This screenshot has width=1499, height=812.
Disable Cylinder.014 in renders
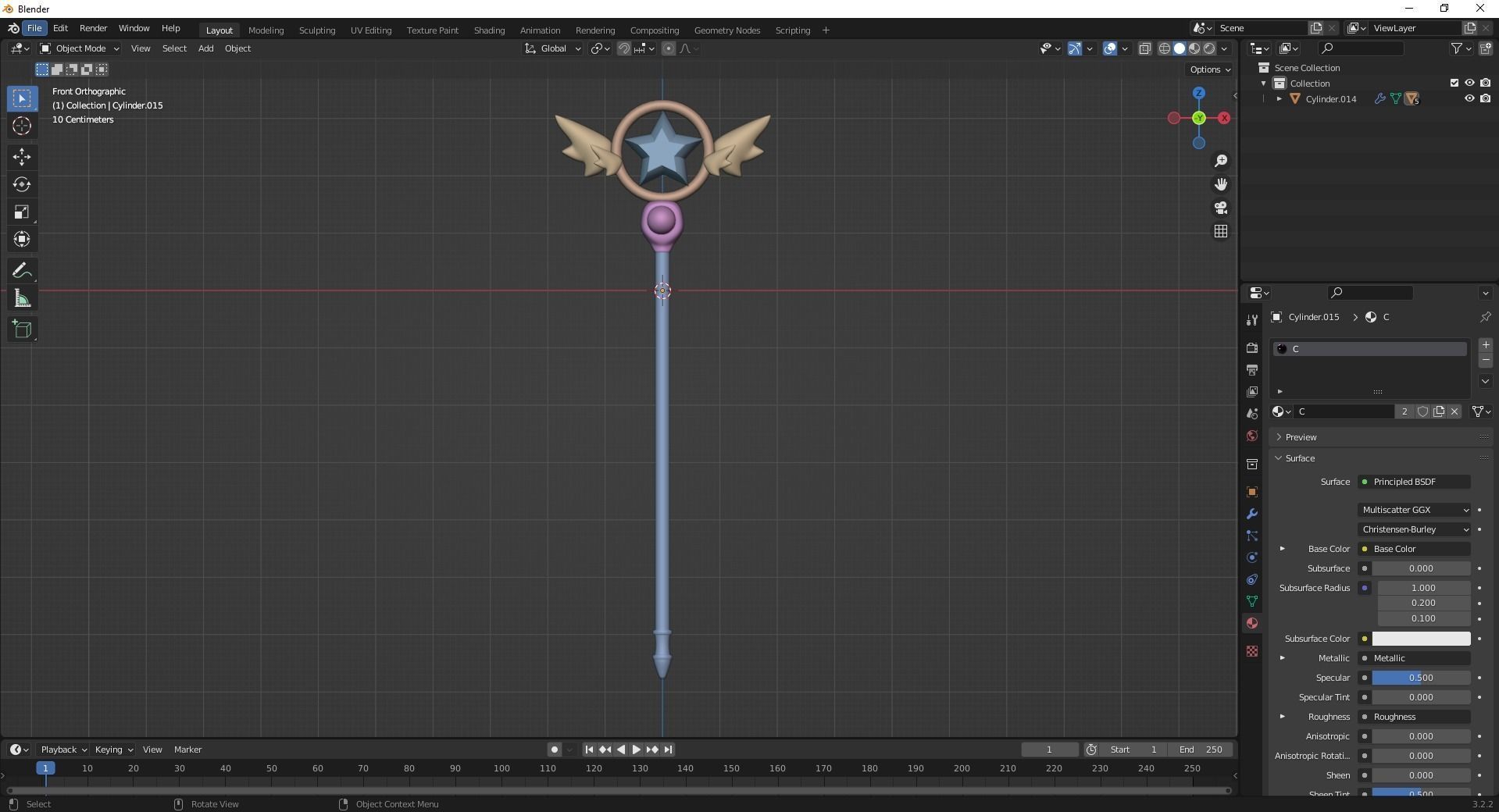click(1485, 99)
